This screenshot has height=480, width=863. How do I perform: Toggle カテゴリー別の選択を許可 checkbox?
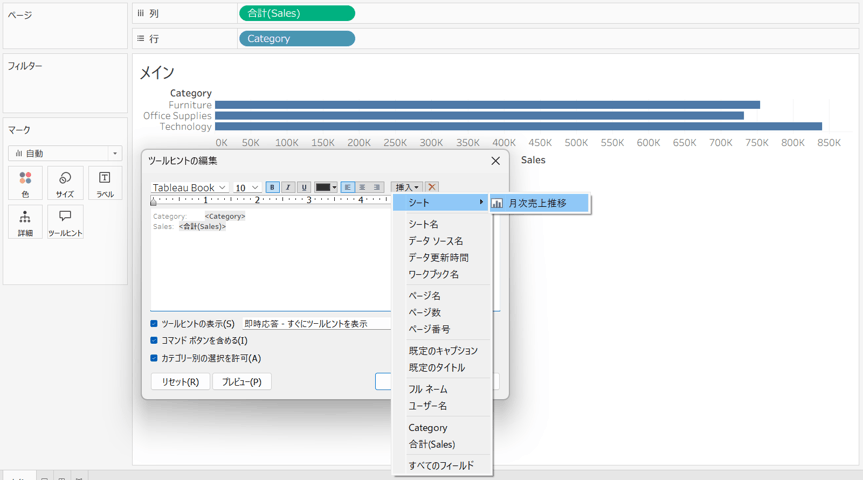pos(154,358)
